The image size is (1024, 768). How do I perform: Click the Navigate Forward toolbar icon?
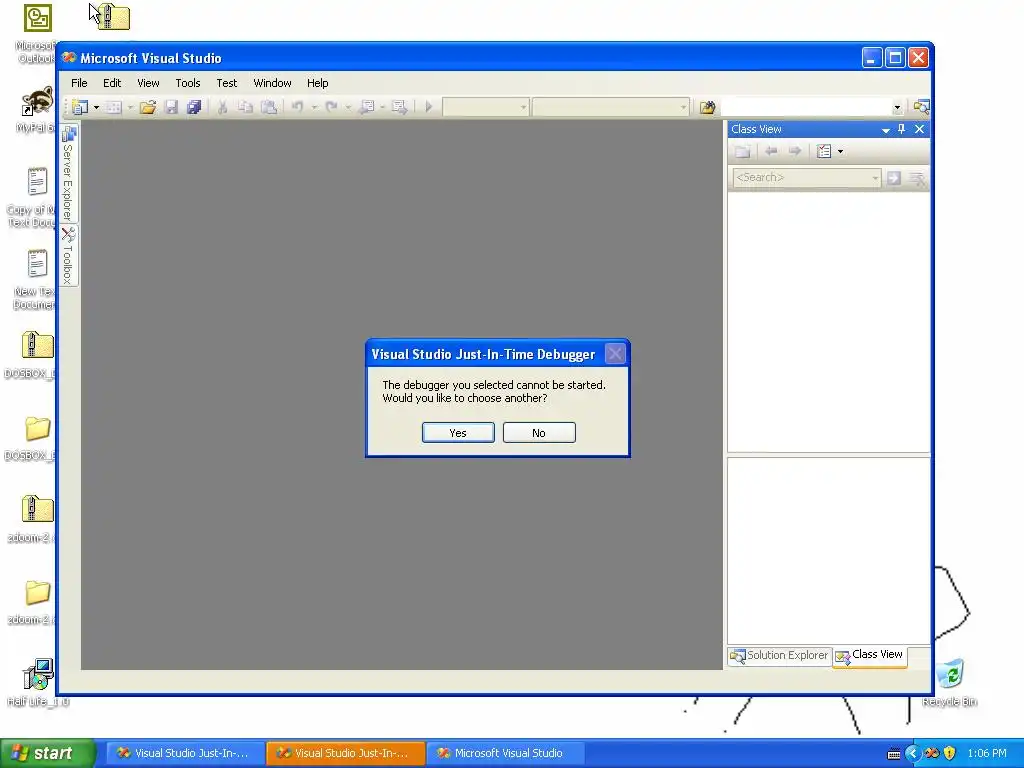399,107
